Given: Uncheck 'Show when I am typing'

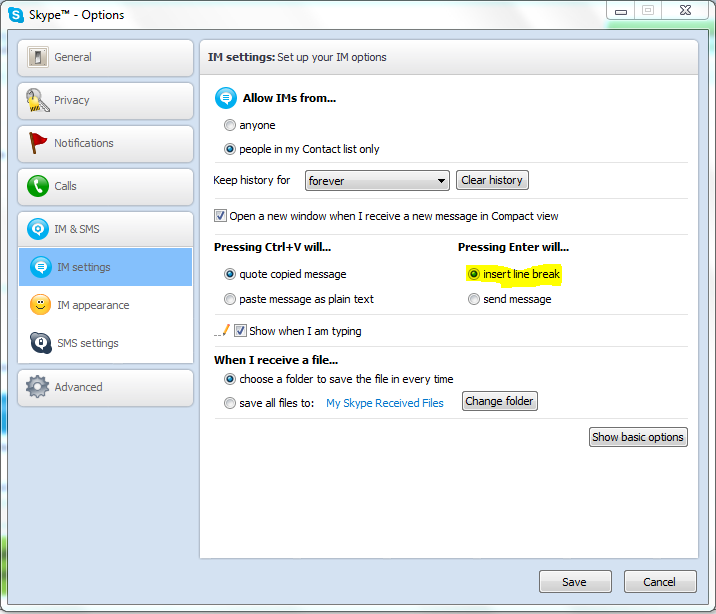Looking at the screenshot, I should pyautogui.click(x=240, y=331).
